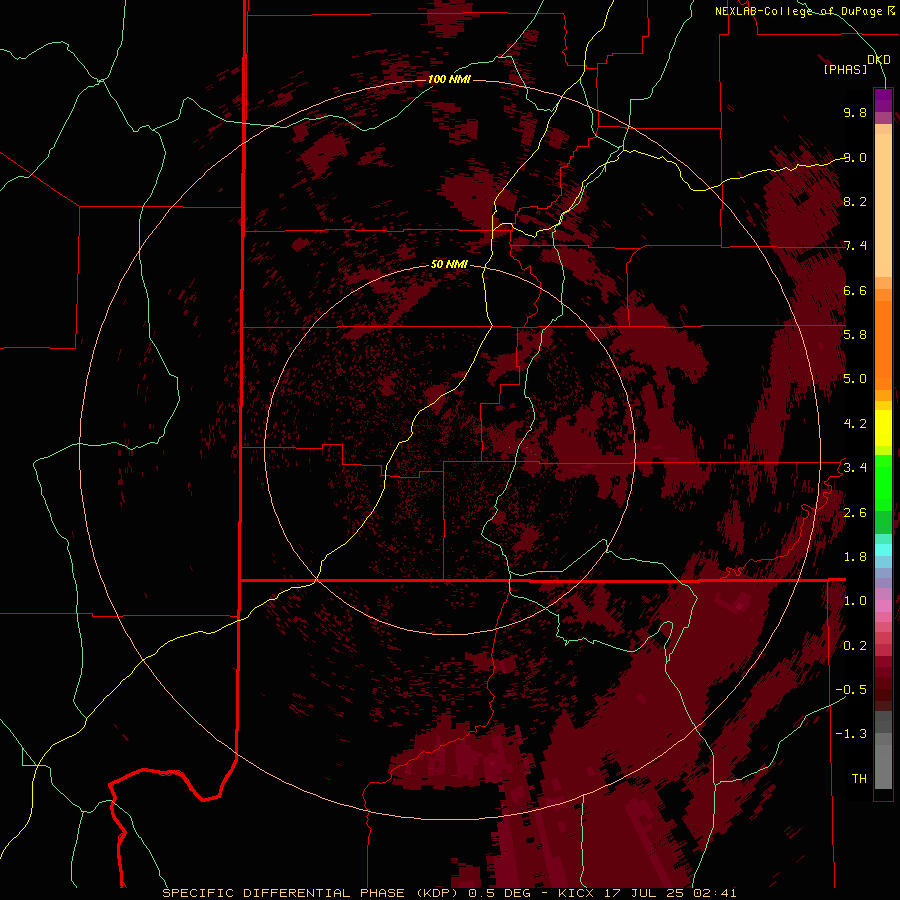Image resolution: width=900 pixels, height=900 pixels.
Task: Pick the yellow segment of the color bar
Action: pyautogui.click(x=883, y=428)
